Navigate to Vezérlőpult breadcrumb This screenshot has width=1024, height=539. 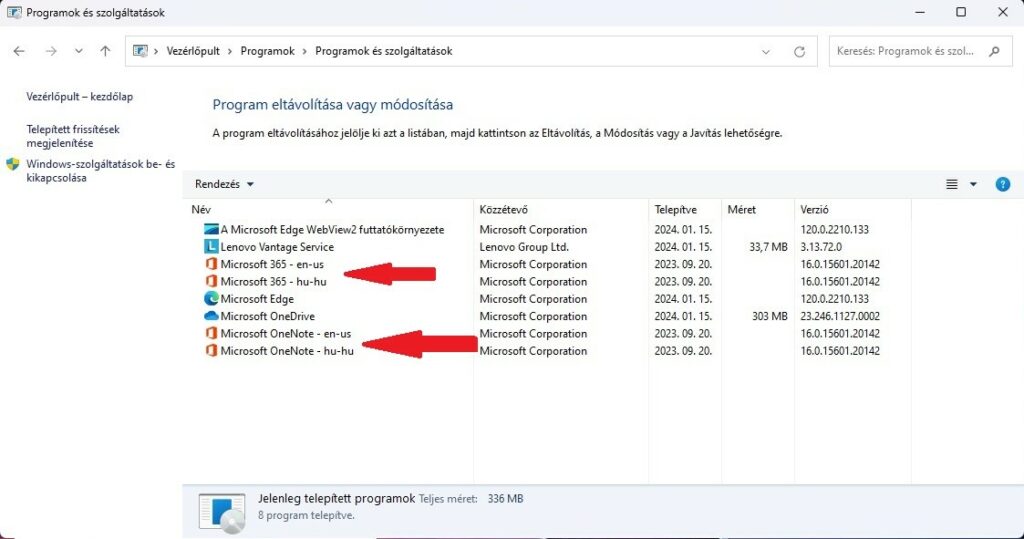193,51
